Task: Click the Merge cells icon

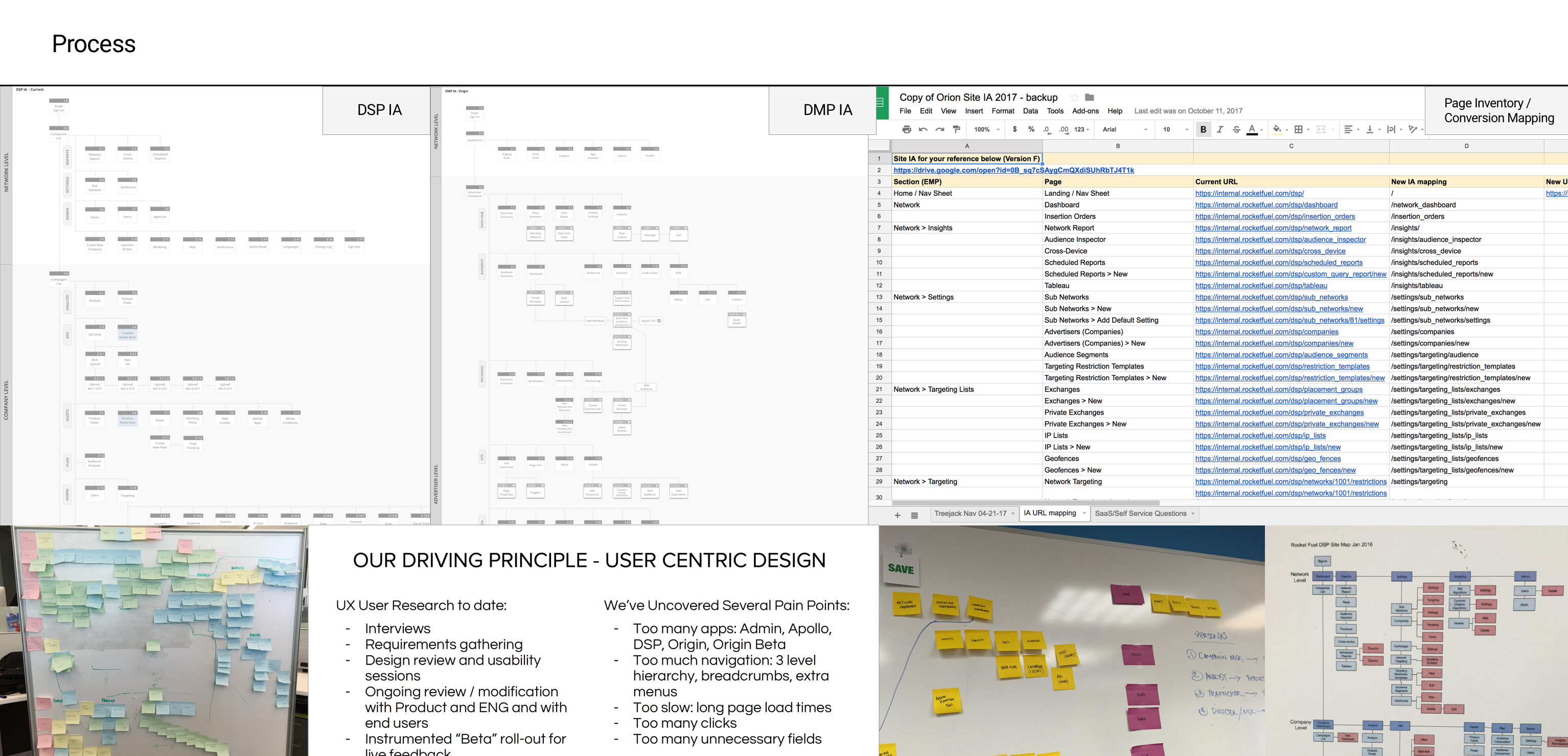Action: point(1320,129)
